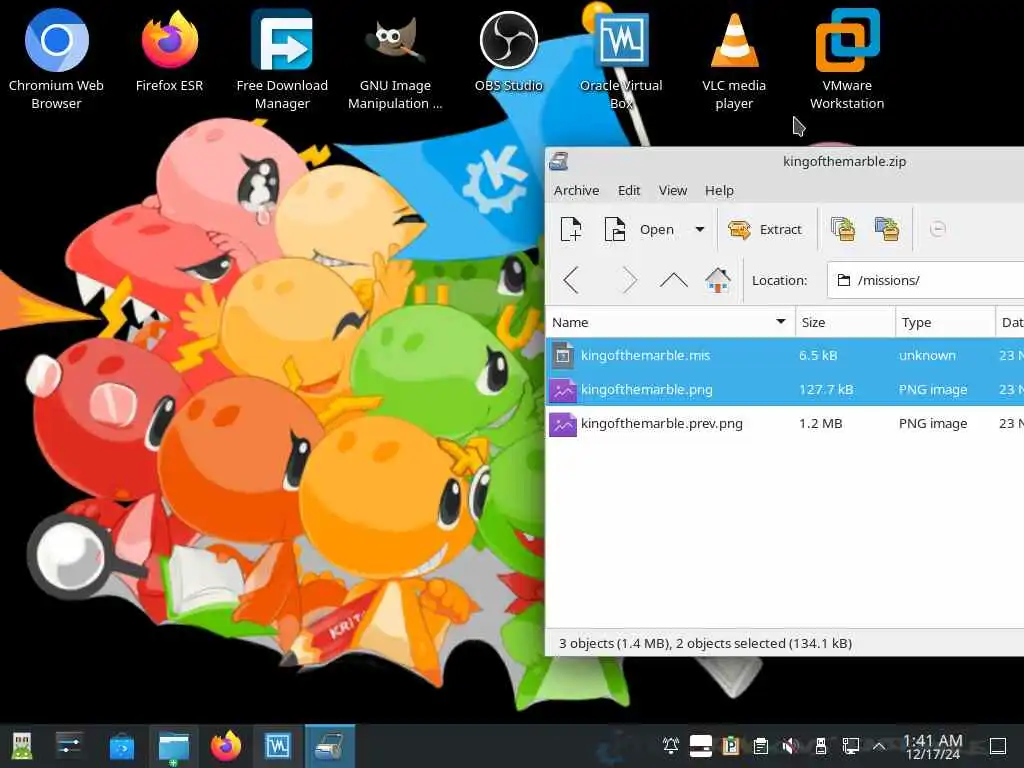Open network connections tray icon
Image resolution: width=1024 pixels, height=768 pixels.
point(850,746)
